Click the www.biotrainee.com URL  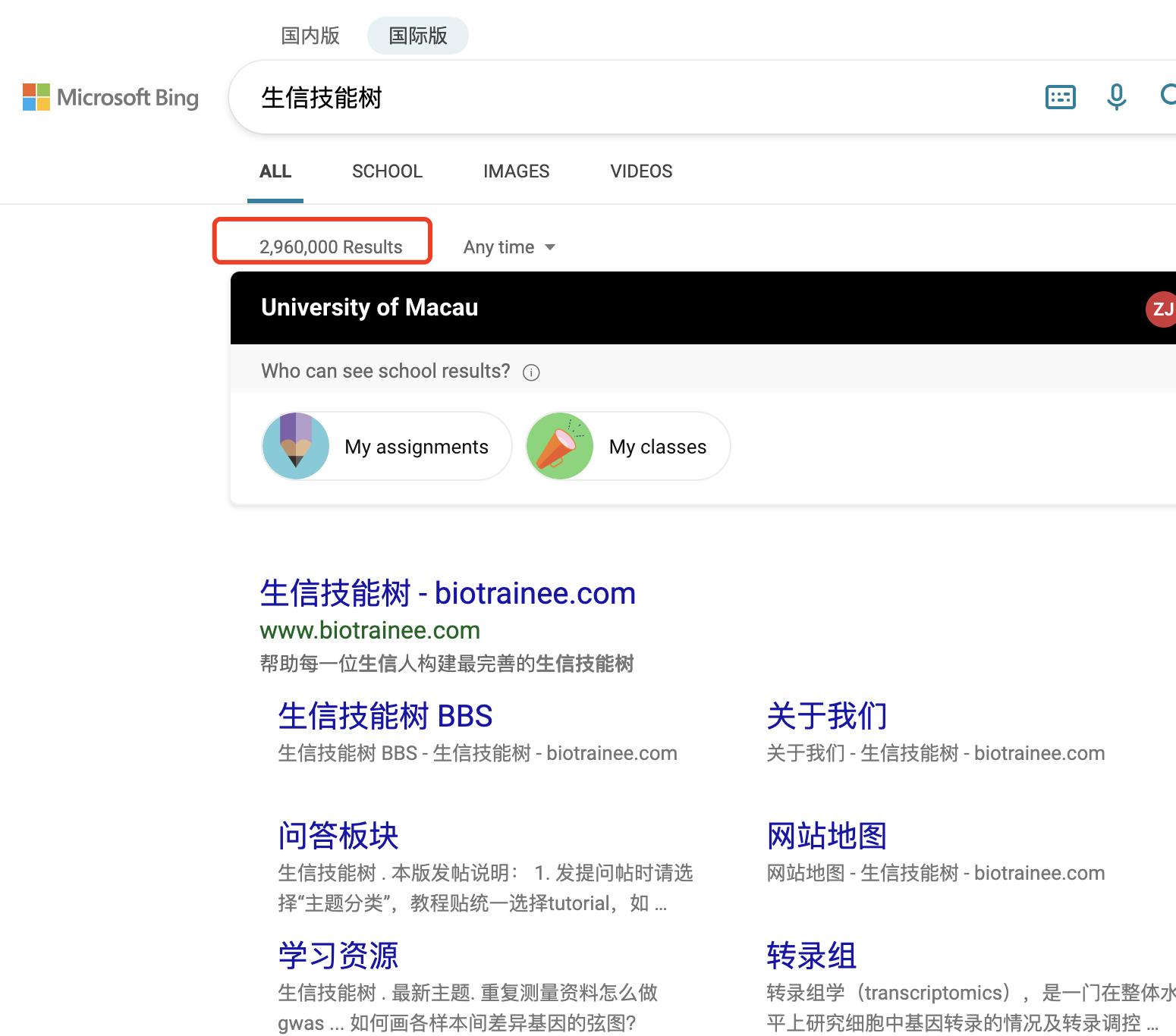[x=369, y=630]
